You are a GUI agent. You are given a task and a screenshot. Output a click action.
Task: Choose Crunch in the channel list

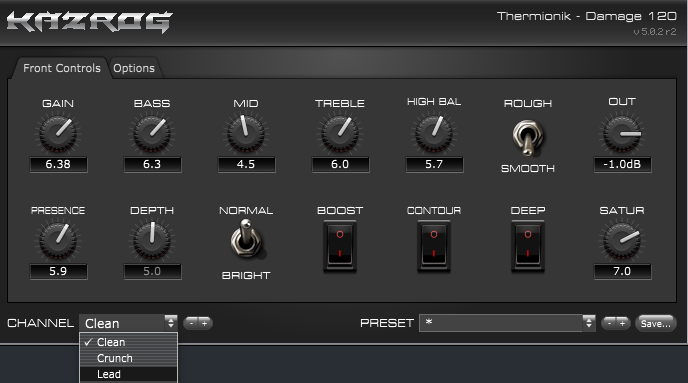point(129,358)
